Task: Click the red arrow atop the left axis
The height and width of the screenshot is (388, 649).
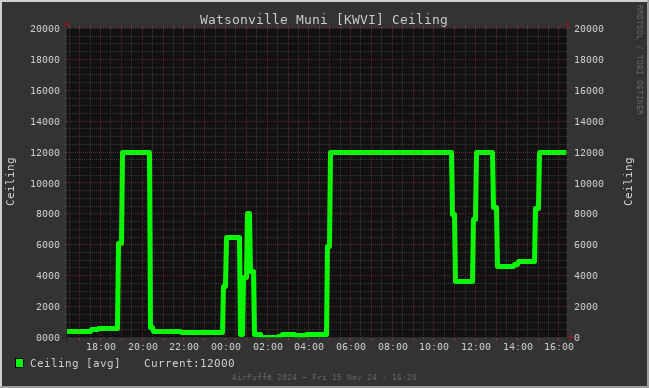Action: coord(67,24)
